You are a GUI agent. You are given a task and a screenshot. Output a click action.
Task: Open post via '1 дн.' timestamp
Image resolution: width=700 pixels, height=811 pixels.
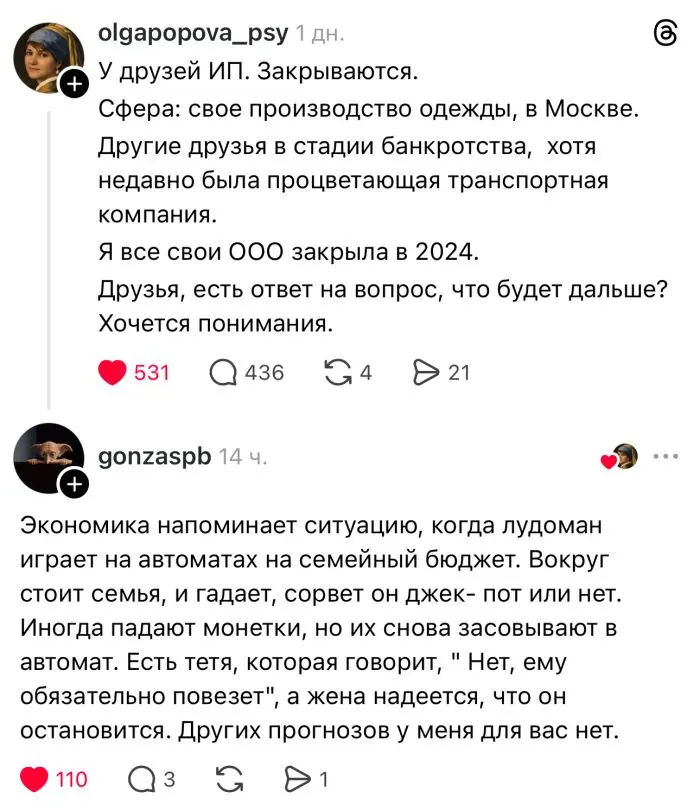(x=318, y=31)
